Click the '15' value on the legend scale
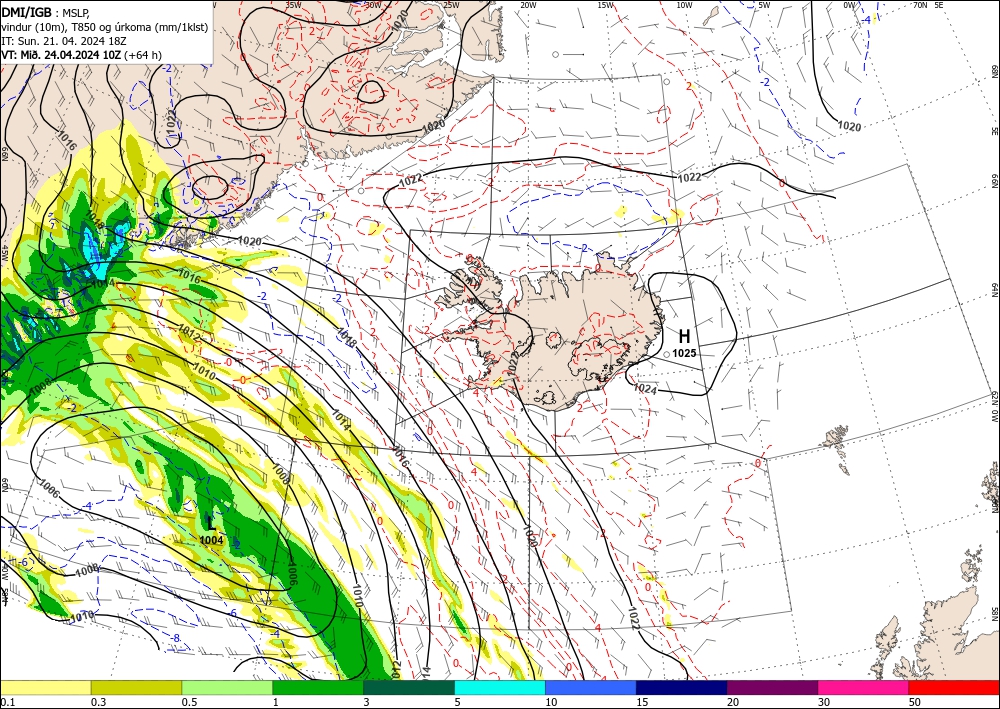This screenshot has height=709, width=1000. coord(642,702)
